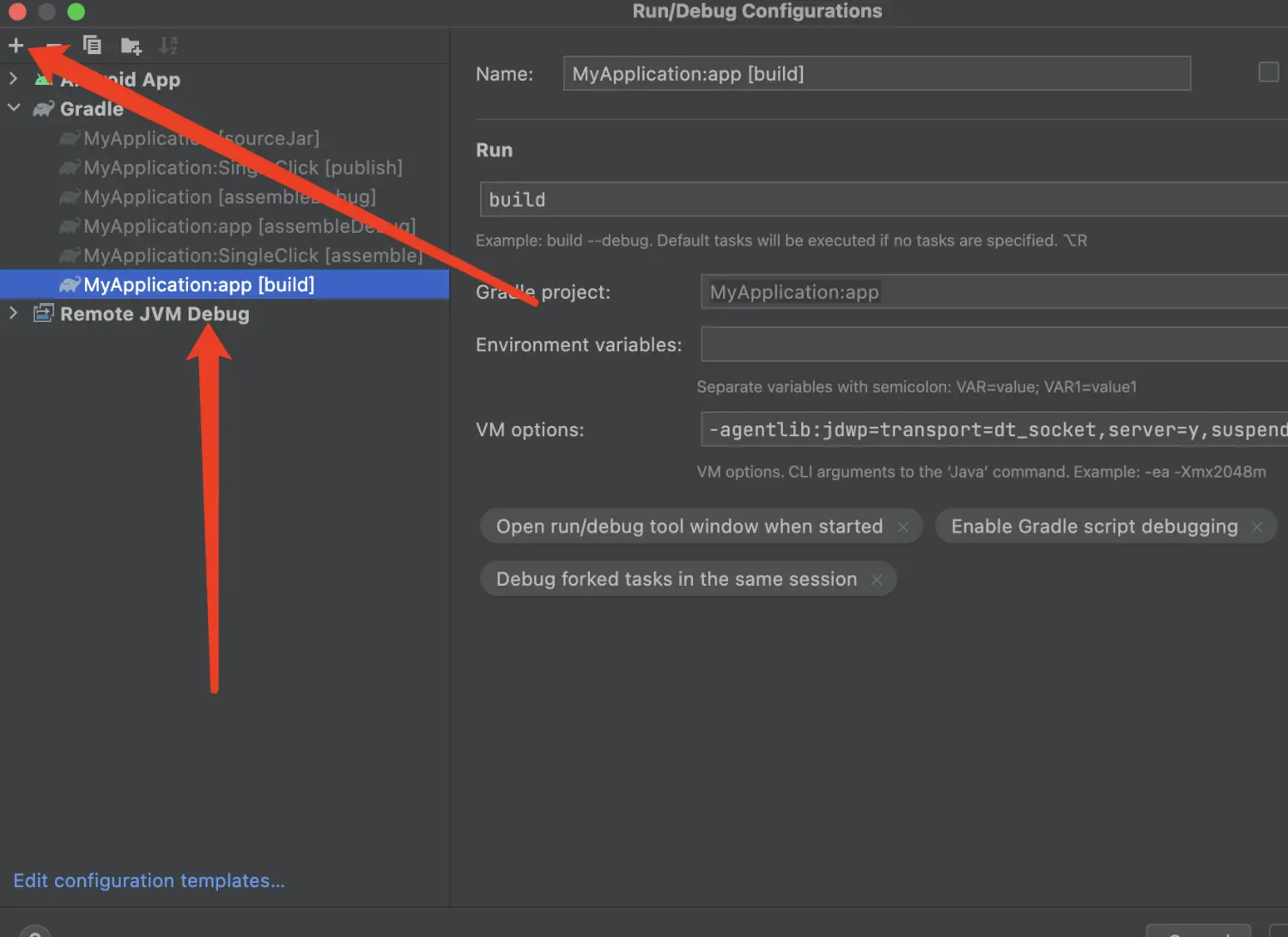Click the Name text field
1288x937 pixels.
click(876, 74)
